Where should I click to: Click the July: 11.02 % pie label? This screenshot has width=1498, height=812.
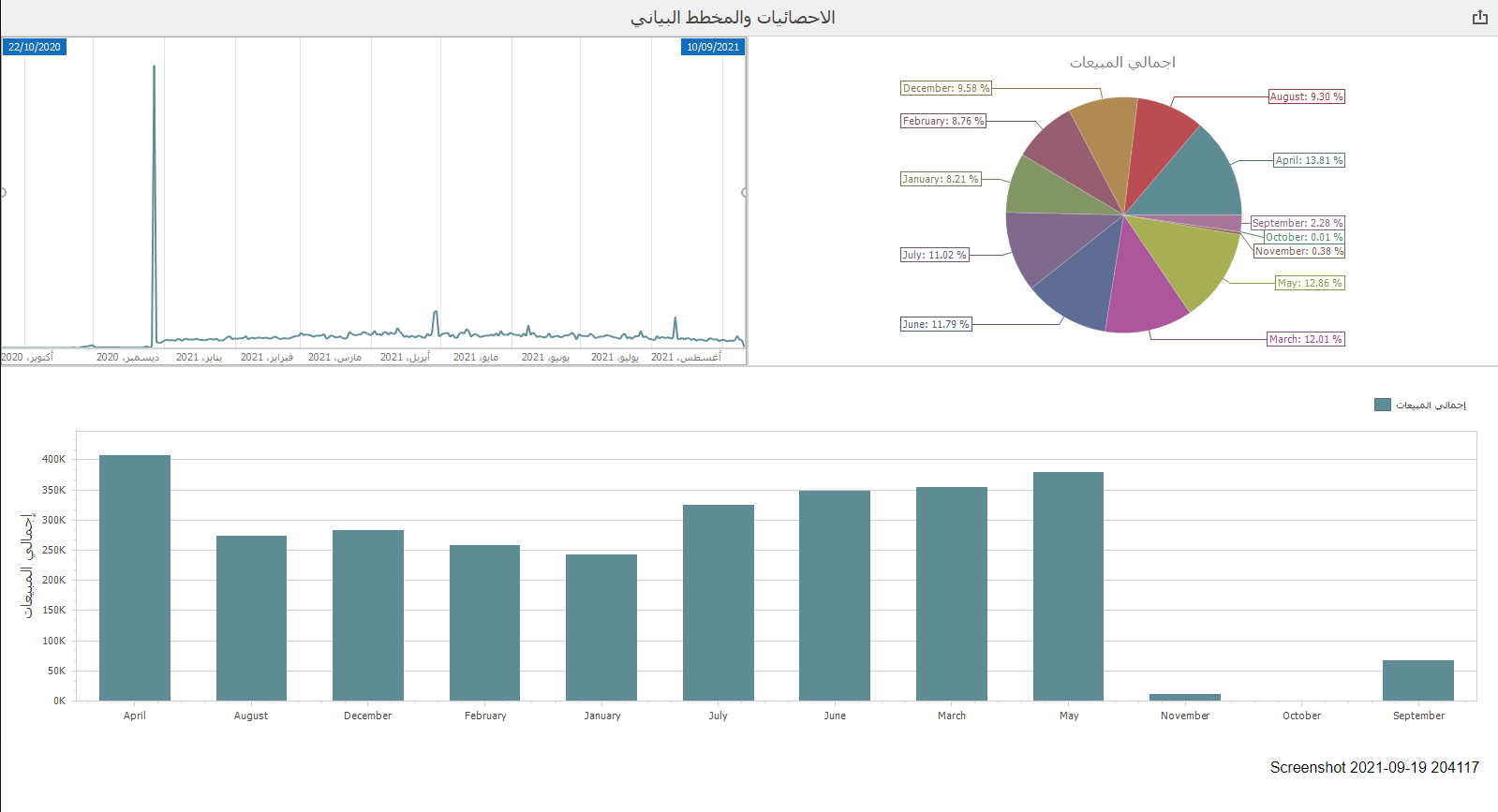(934, 255)
